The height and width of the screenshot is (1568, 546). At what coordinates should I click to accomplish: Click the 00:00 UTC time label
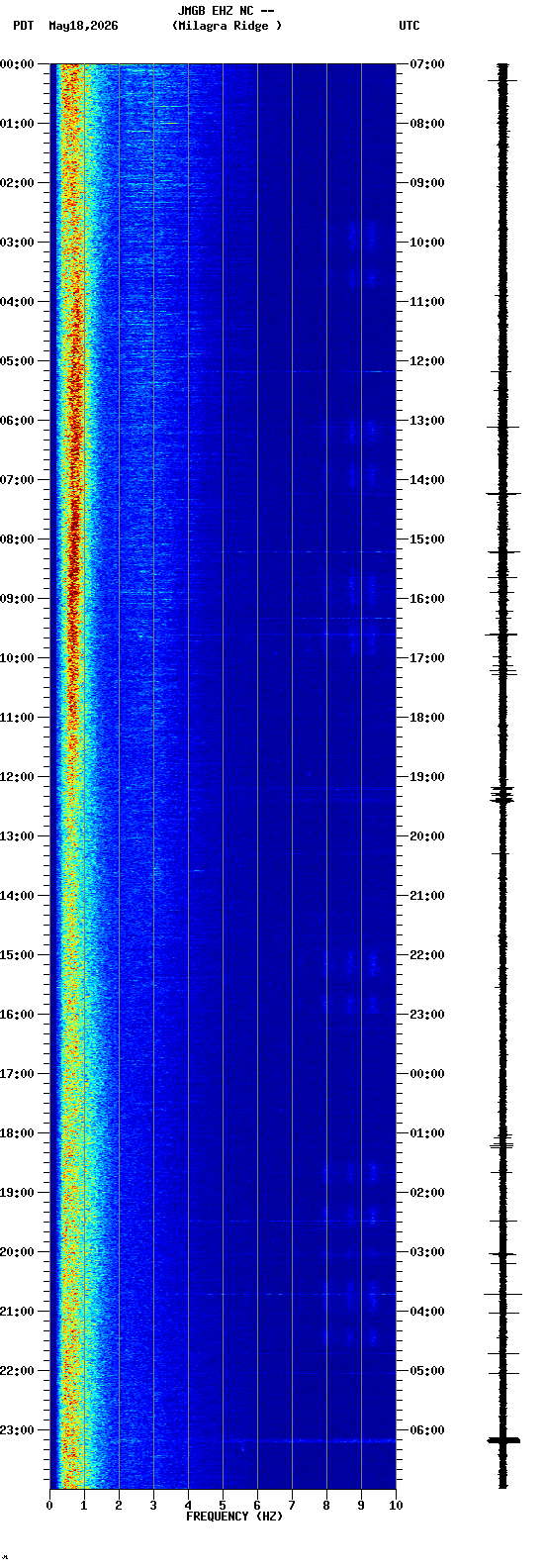pos(427,1074)
